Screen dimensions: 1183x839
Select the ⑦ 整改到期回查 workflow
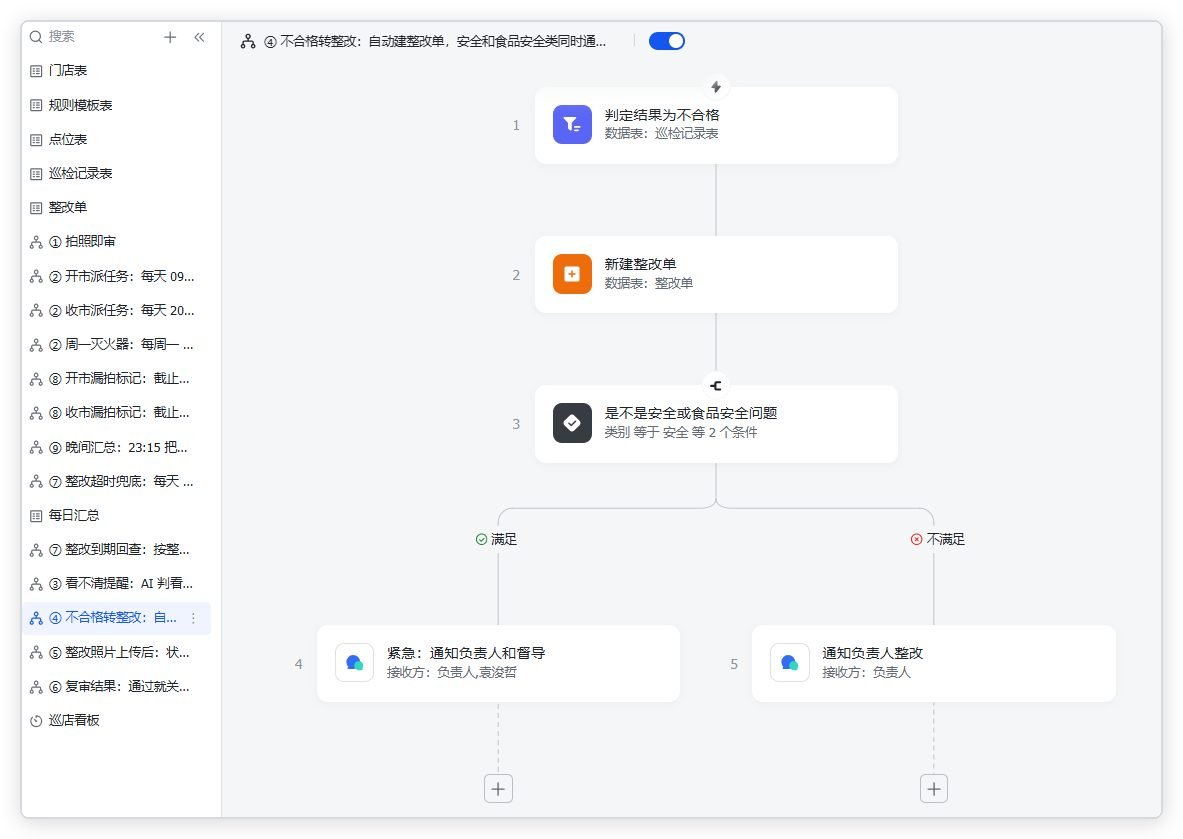click(117, 550)
